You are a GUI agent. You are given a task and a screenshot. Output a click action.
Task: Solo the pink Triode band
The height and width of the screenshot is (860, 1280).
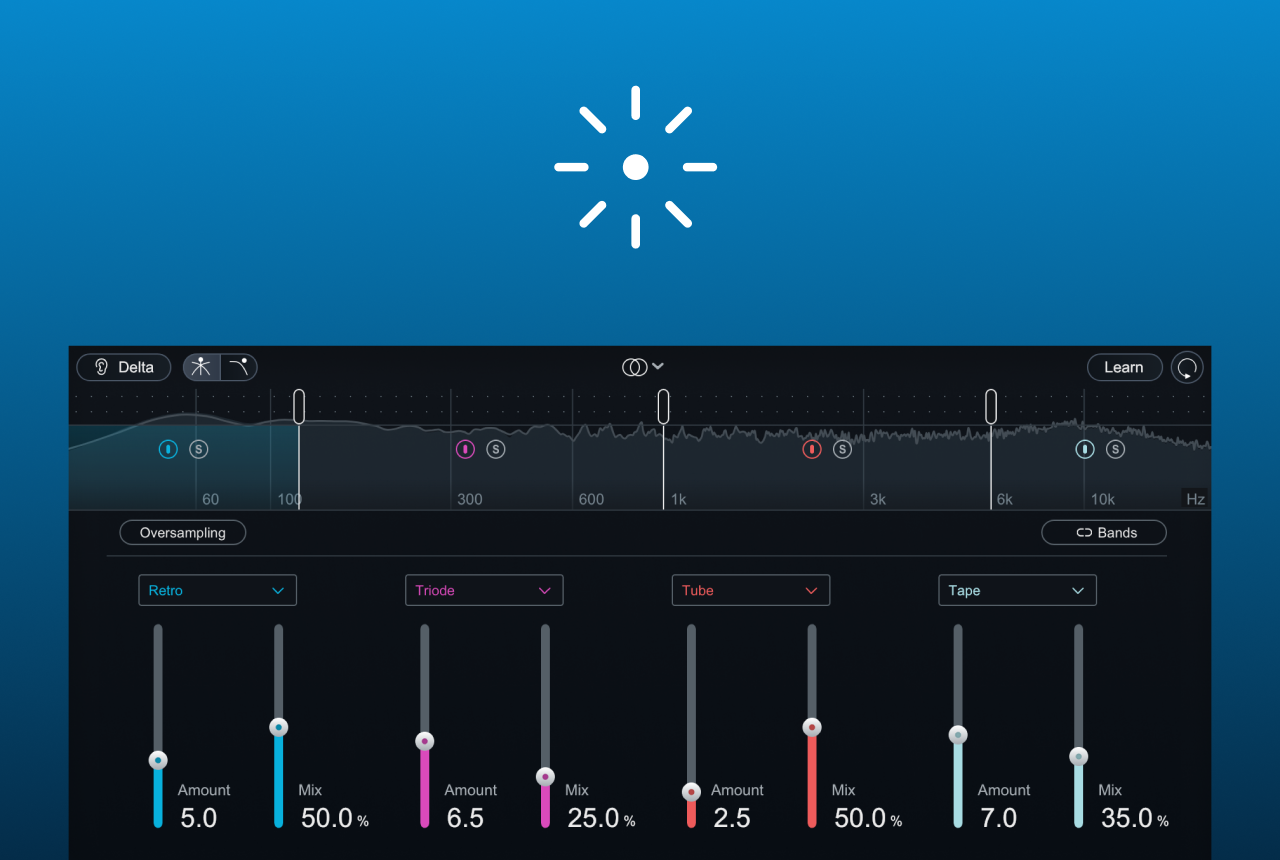(x=496, y=450)
